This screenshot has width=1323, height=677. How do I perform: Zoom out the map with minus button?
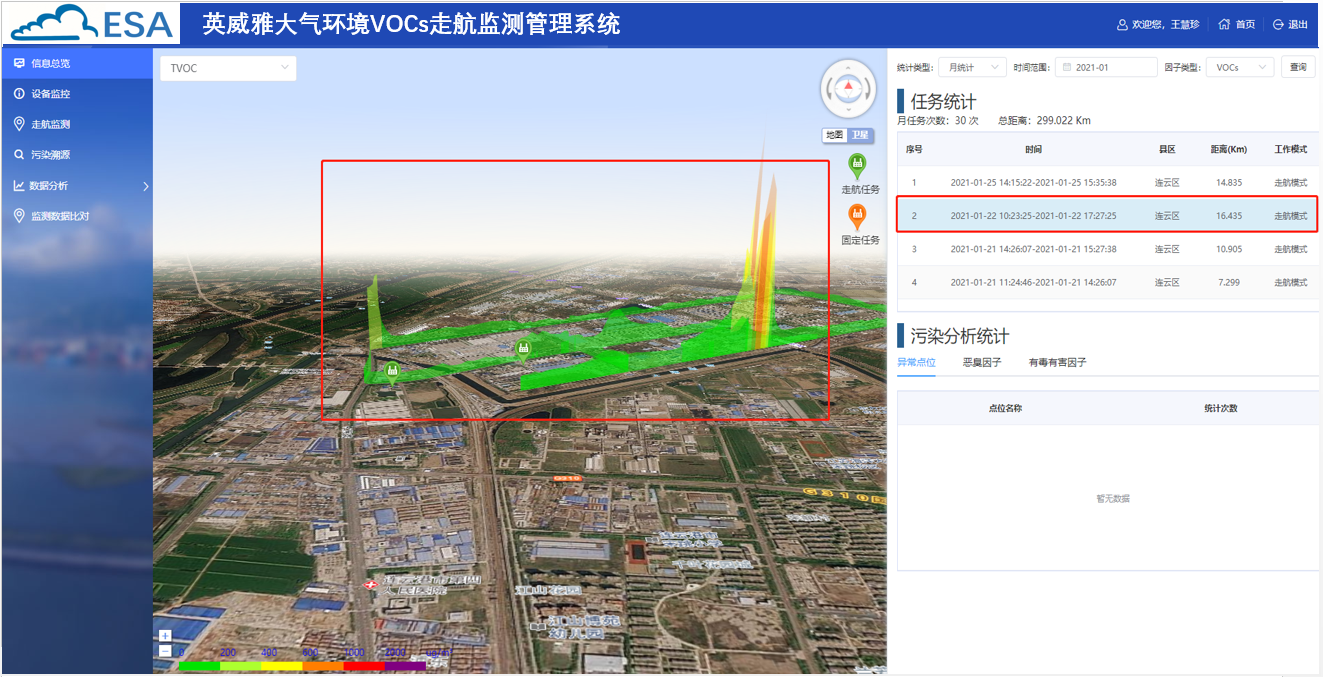(165, 651)
